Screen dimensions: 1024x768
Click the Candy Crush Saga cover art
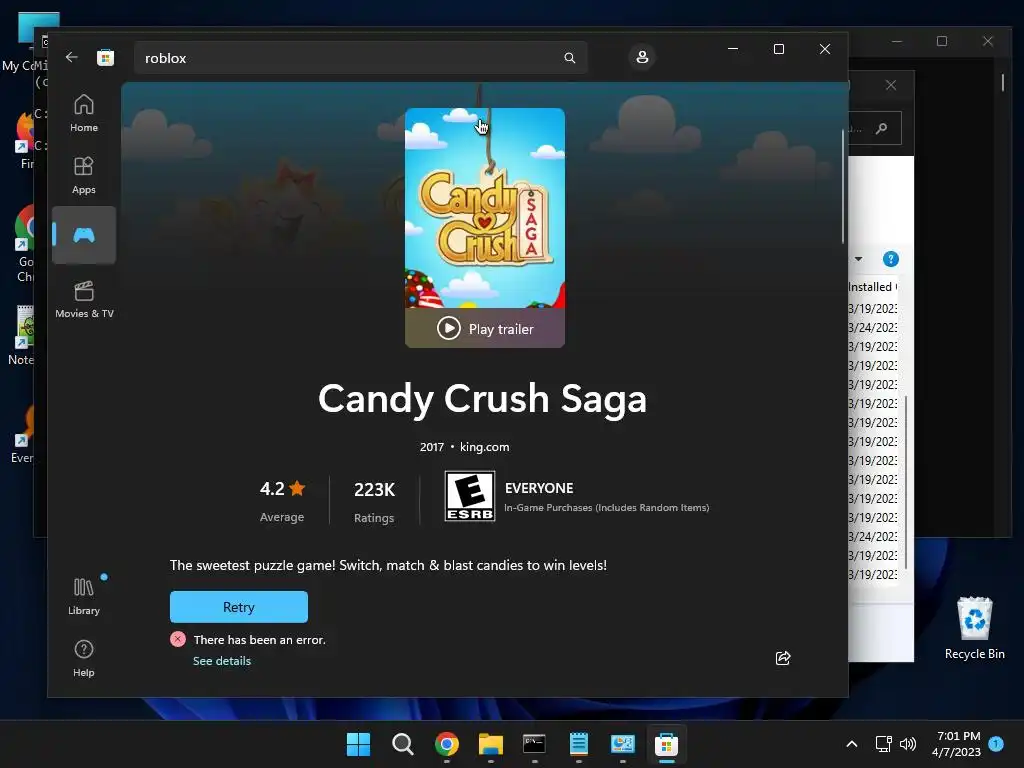(485, 208)
